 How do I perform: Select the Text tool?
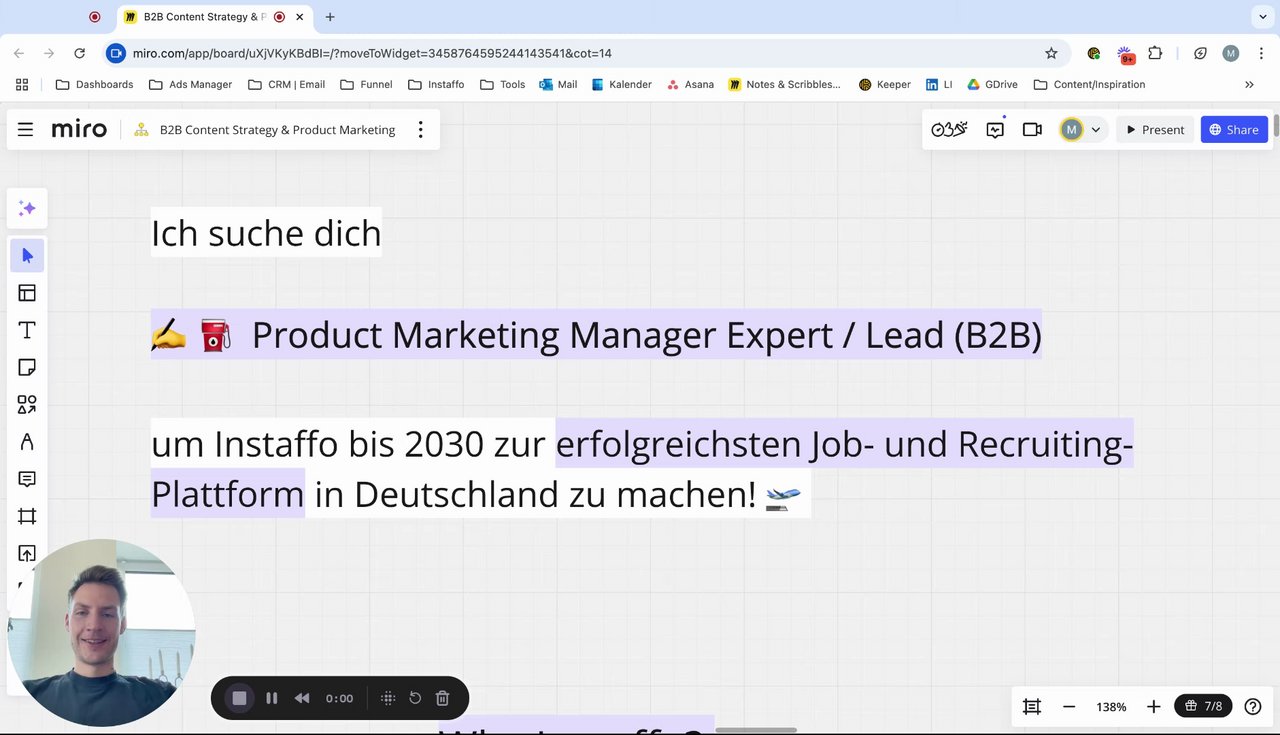click(x=27, y=330)
